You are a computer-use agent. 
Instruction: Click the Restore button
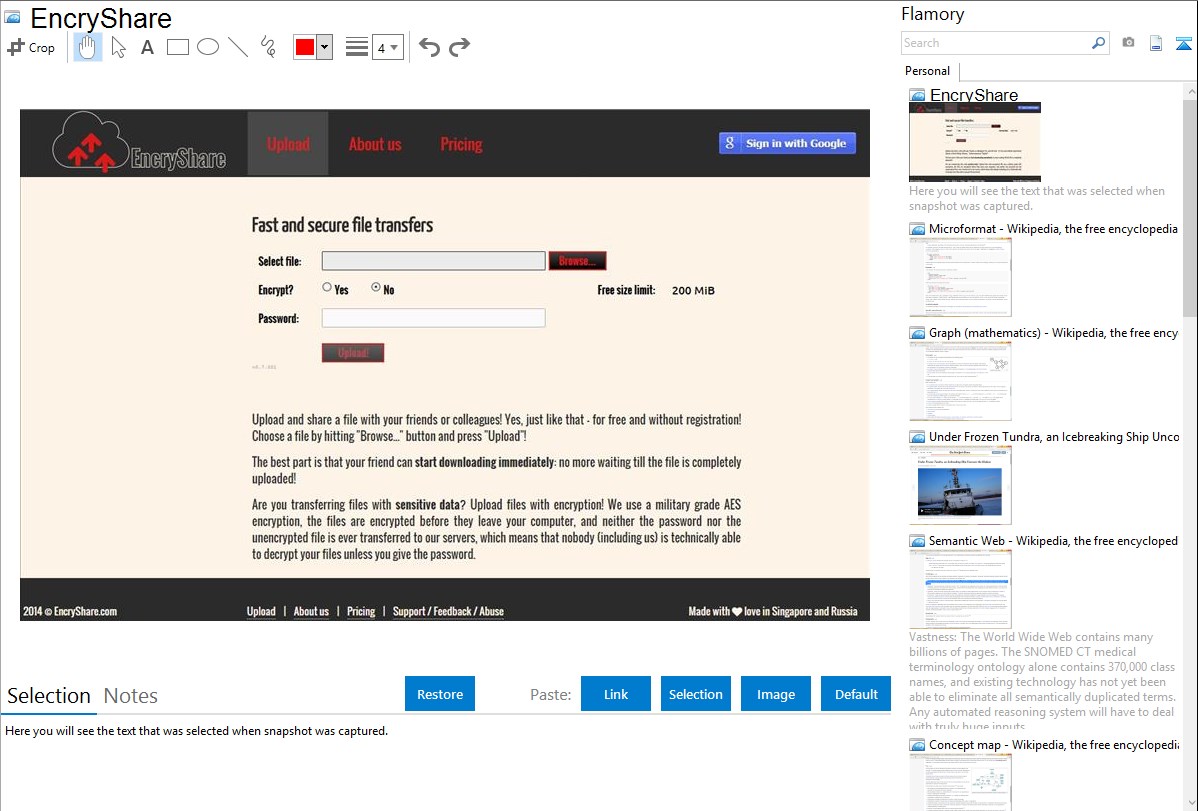(440, 694)
